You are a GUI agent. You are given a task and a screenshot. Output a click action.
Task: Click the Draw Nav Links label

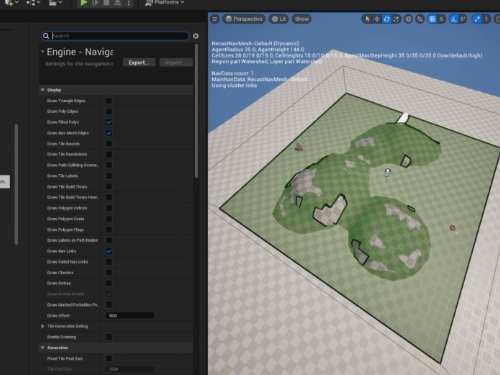pyautogui.click(x=62, y=251)
